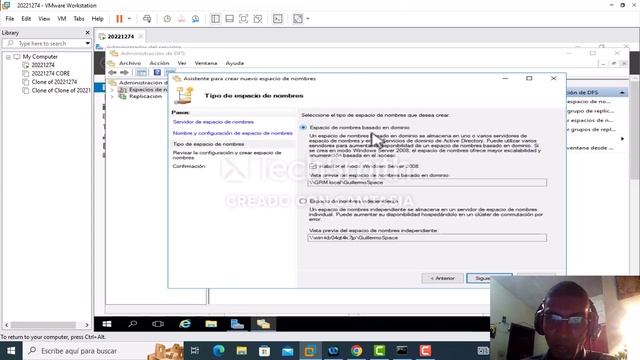Click the '< Anterior' button in the wizard
The image size is (640, 360).
tap(442, 278)
